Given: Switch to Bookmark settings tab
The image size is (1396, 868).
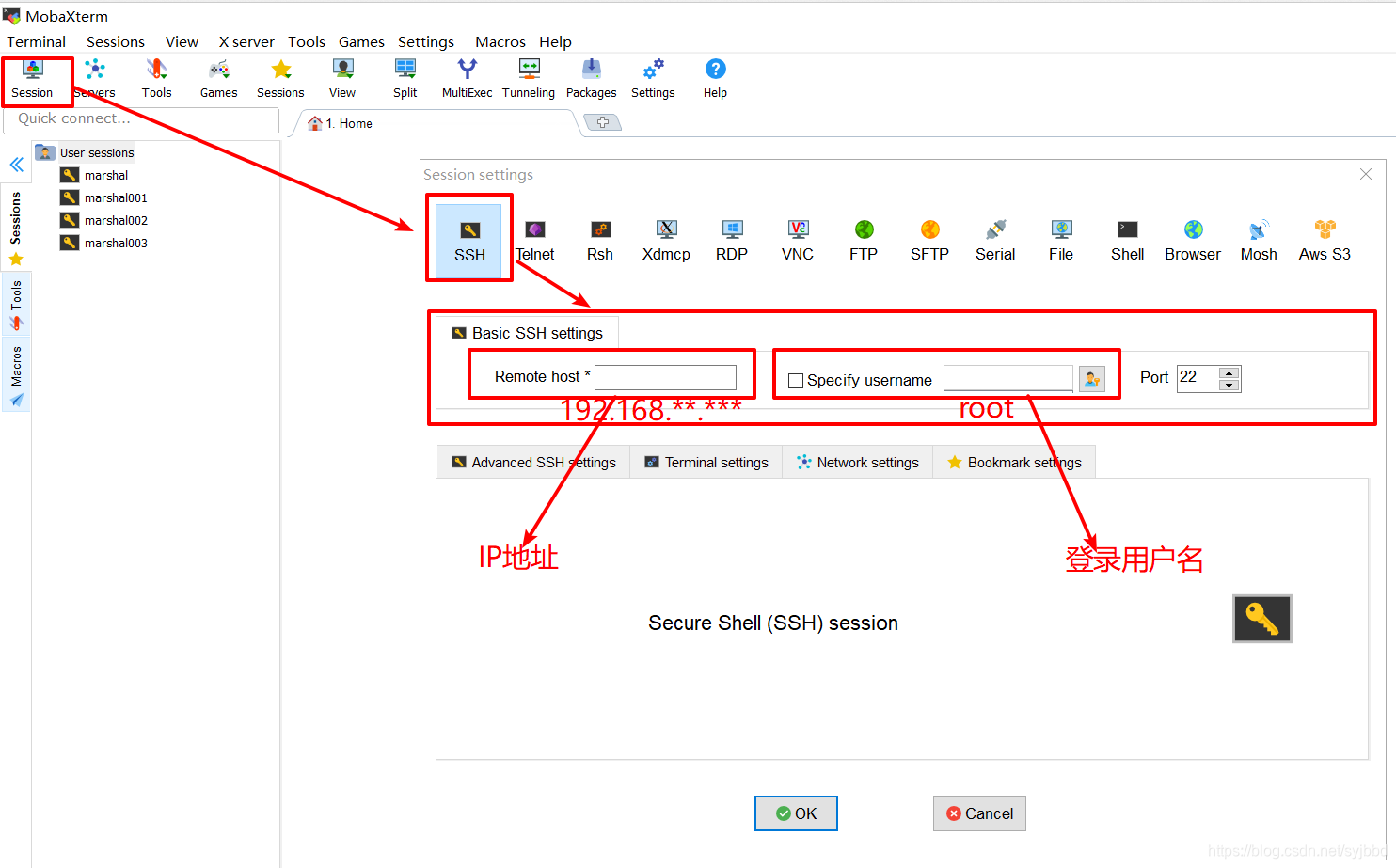Looking at the screenshot, I should [x=1014, y=462].
